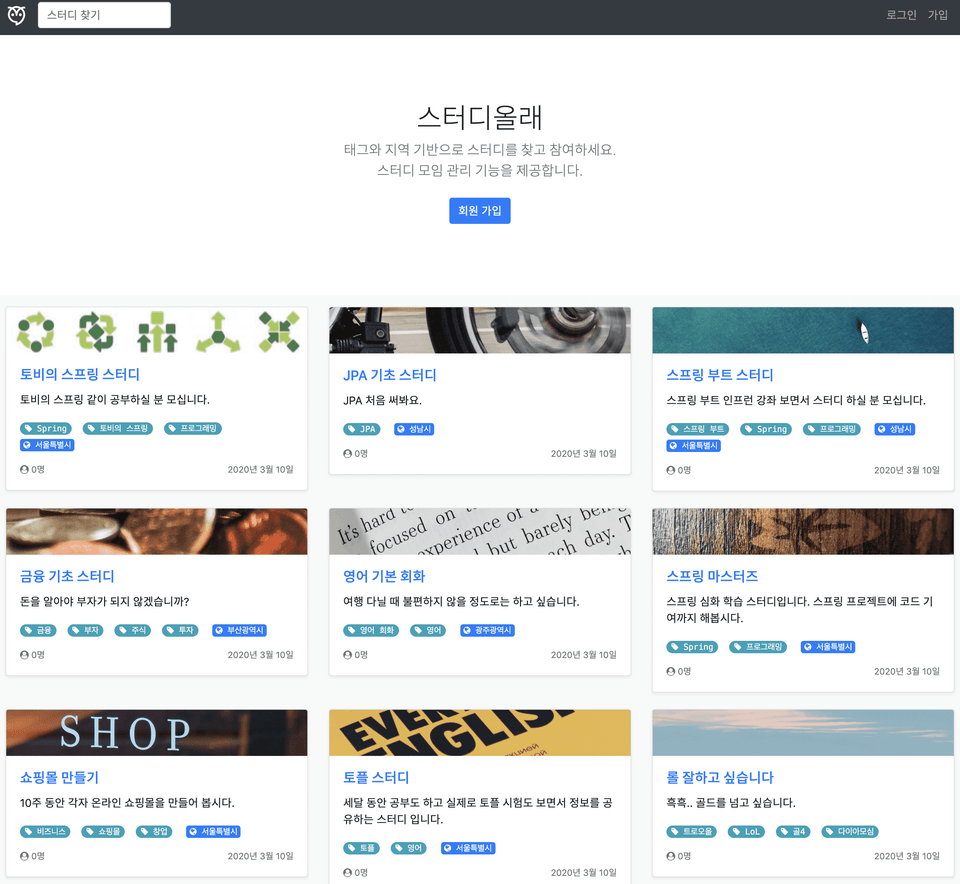
Task: Click the member icon on JPA 기초 스터디 card
Action: [348, 454]
